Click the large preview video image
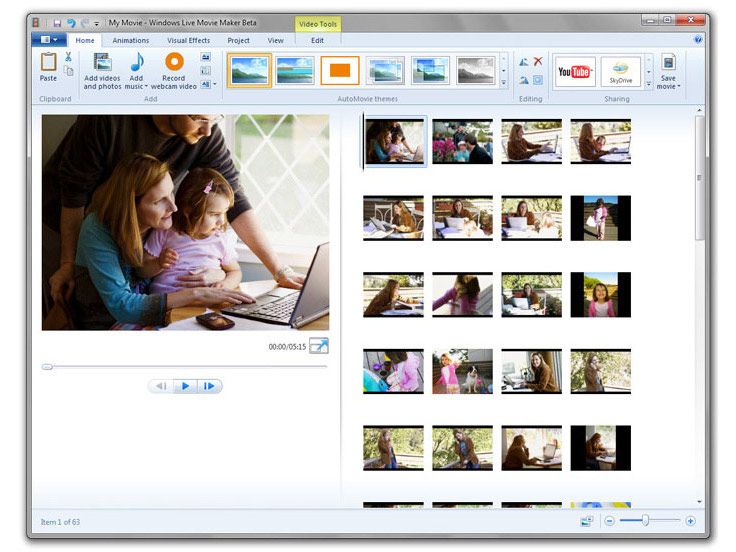 tap(185, 222)
